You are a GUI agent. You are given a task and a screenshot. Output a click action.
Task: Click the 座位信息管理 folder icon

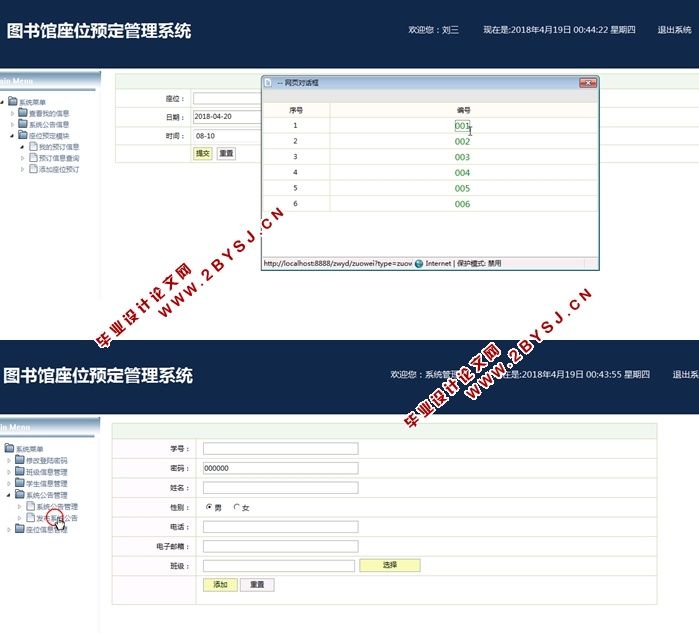coord(20,529)
